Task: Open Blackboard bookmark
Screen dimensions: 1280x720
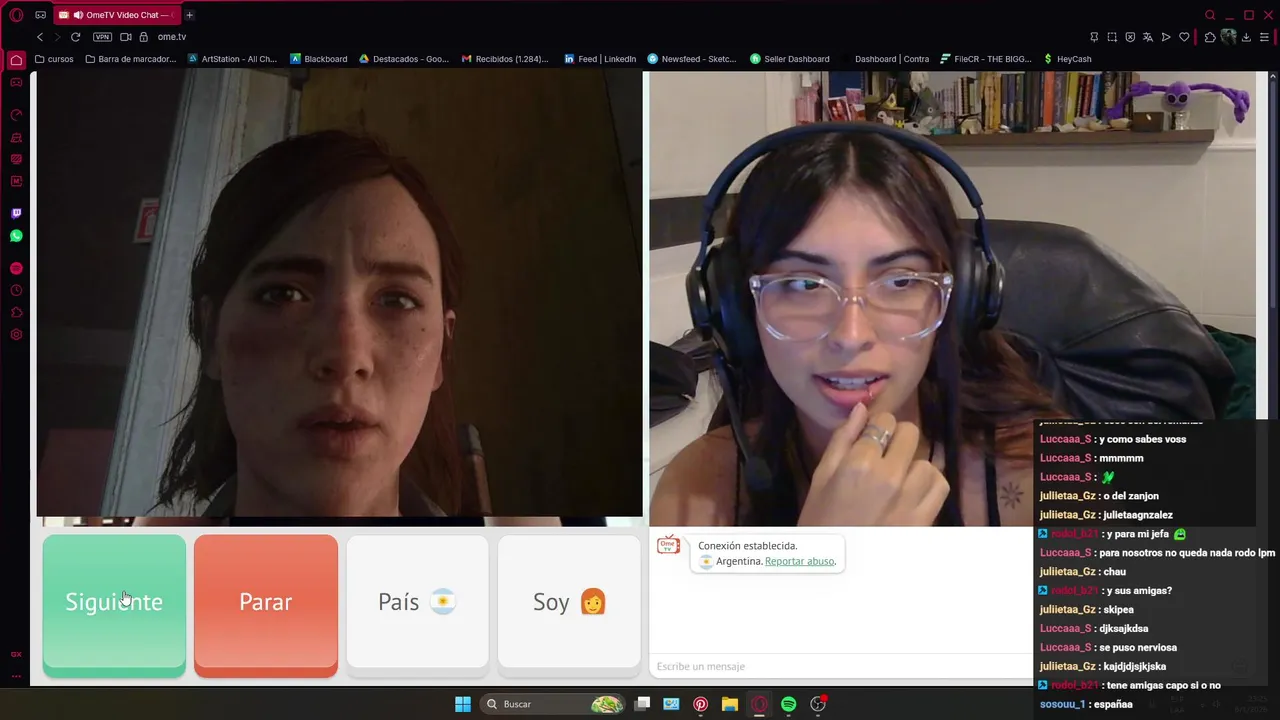Action: (319, 59)
